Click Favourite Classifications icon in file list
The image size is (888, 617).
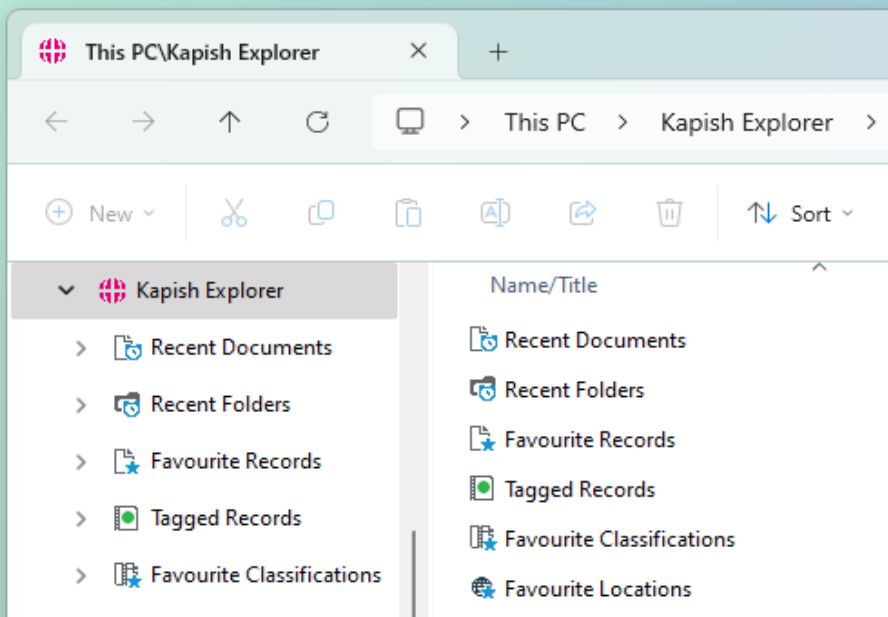(483, 538)
